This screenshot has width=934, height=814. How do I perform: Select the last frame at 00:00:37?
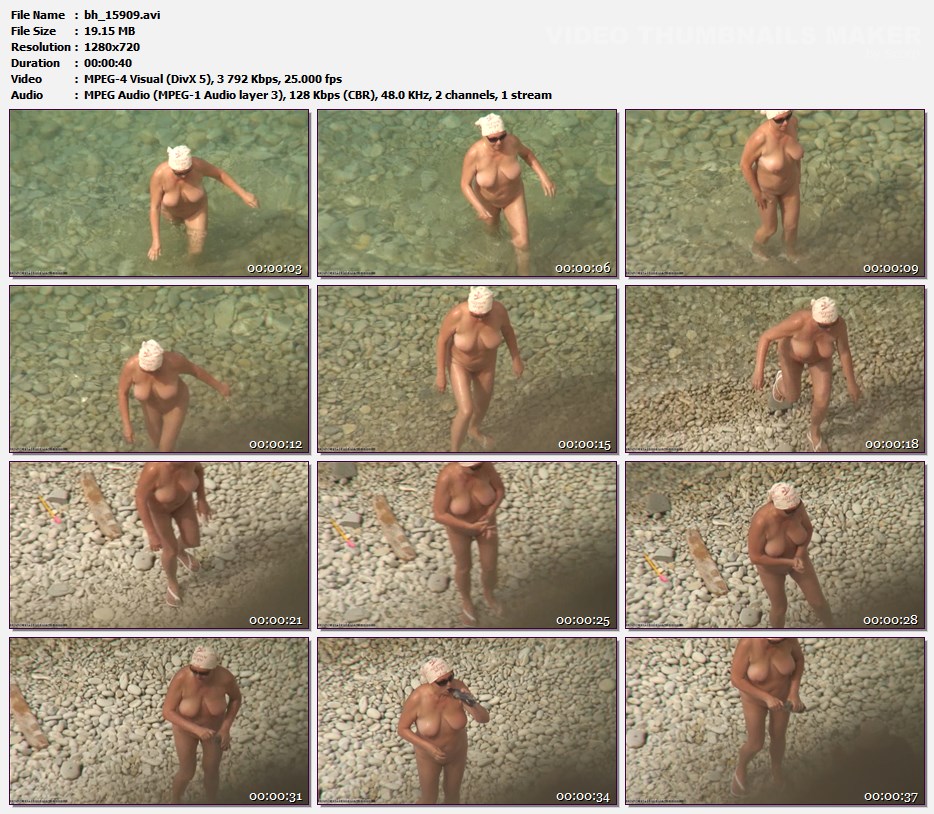(x=775, y=721)
